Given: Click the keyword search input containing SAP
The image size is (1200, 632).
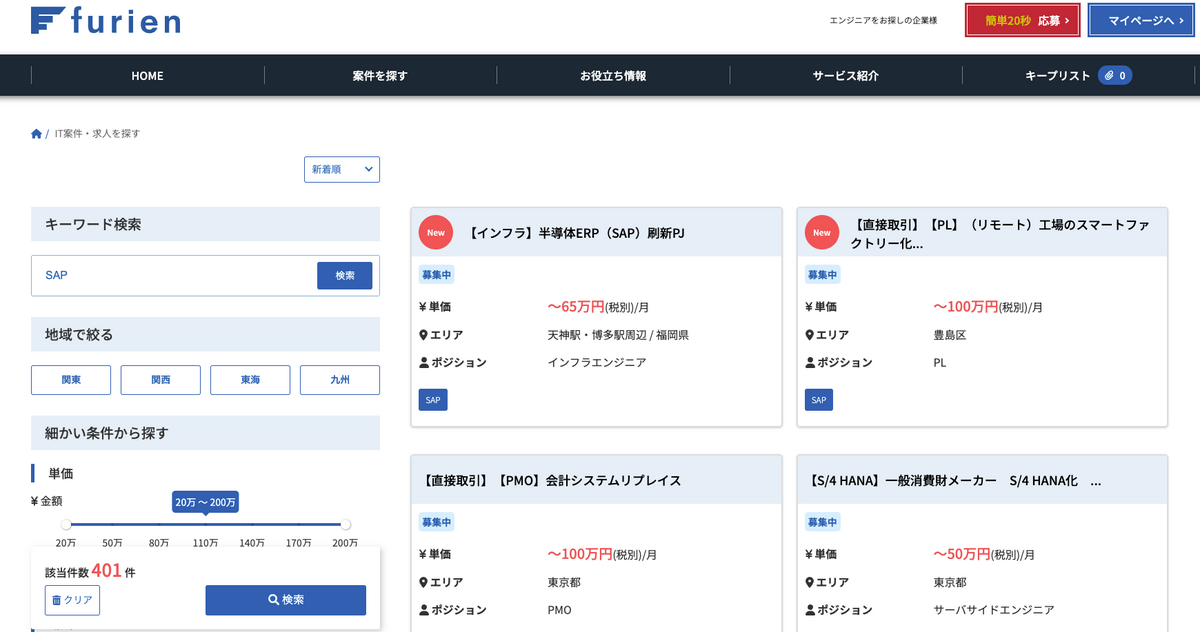Looking at the screenshot, I should pyautogui.click(x=175, y=276).
